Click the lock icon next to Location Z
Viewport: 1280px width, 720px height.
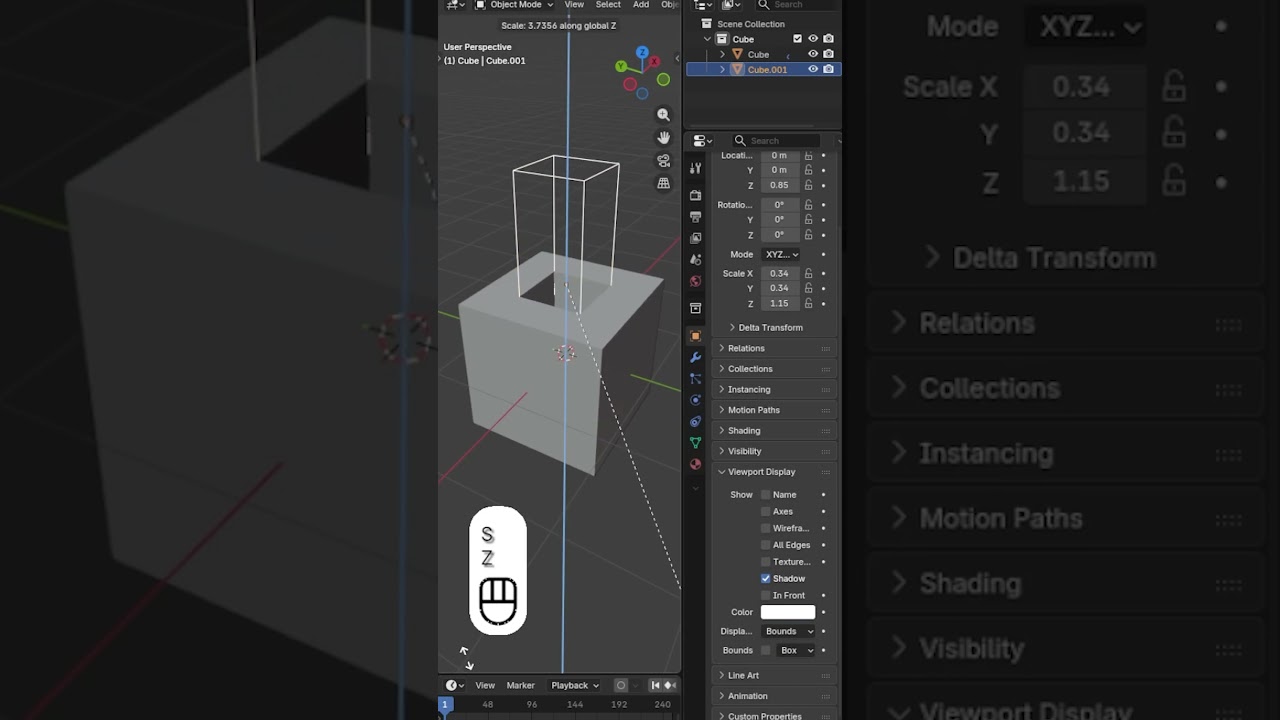pyautogui.click(x=808, y=185)
